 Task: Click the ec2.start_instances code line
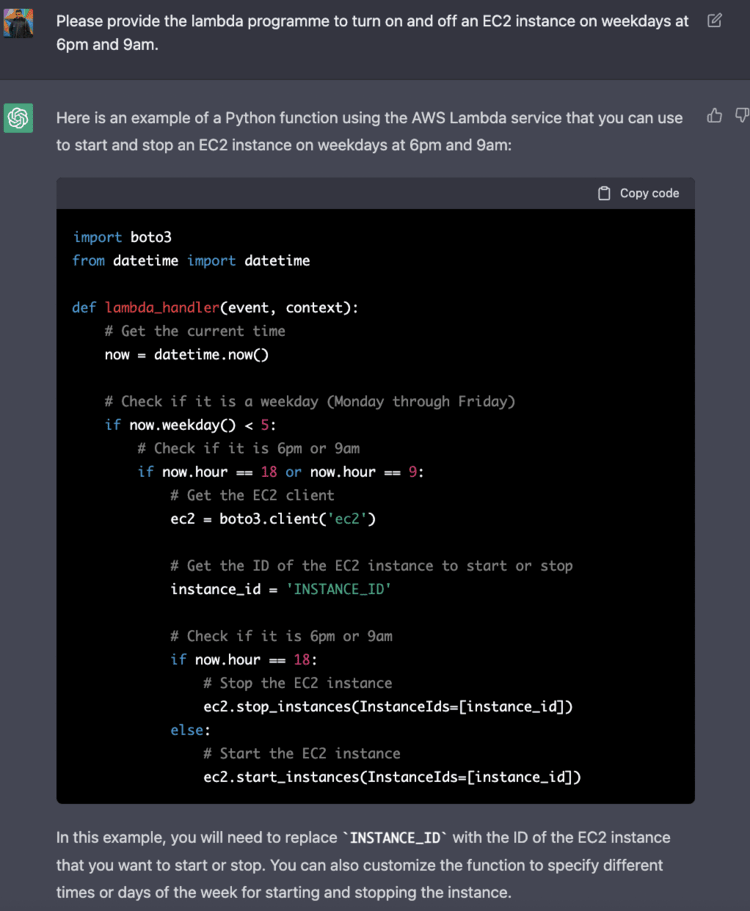point(392,777)
